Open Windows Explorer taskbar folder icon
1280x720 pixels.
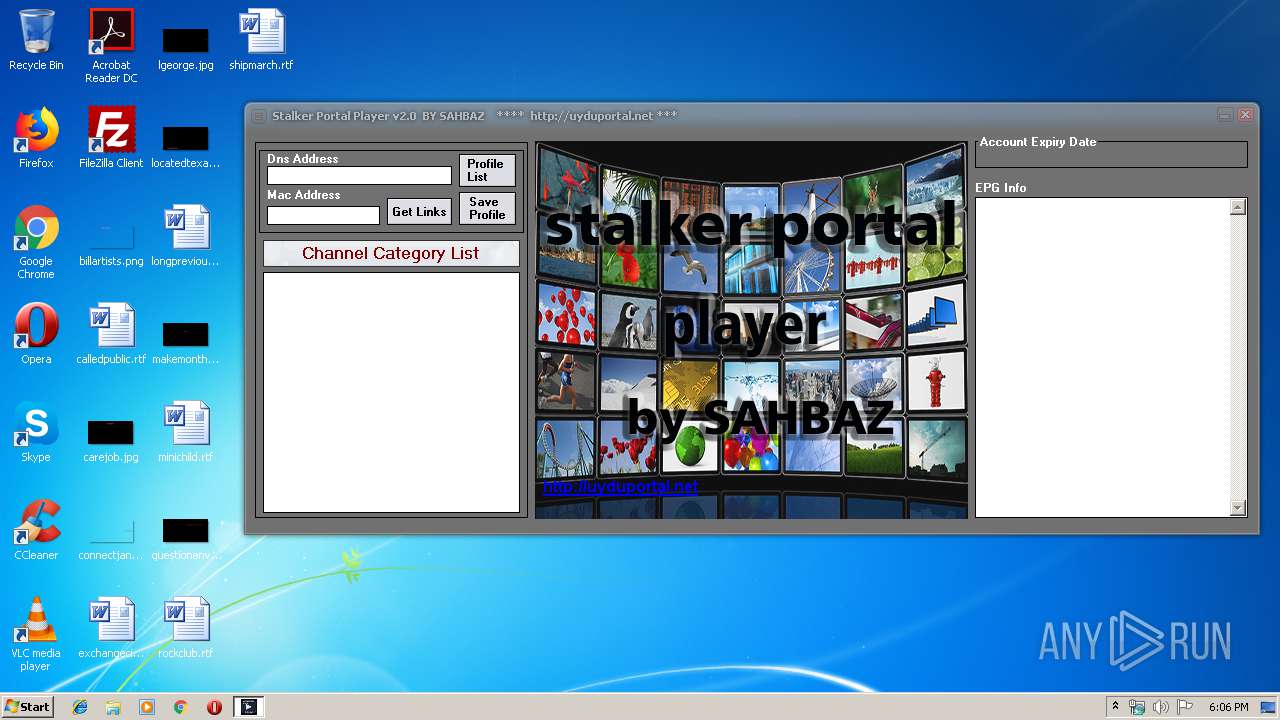(x=113, y=707)
